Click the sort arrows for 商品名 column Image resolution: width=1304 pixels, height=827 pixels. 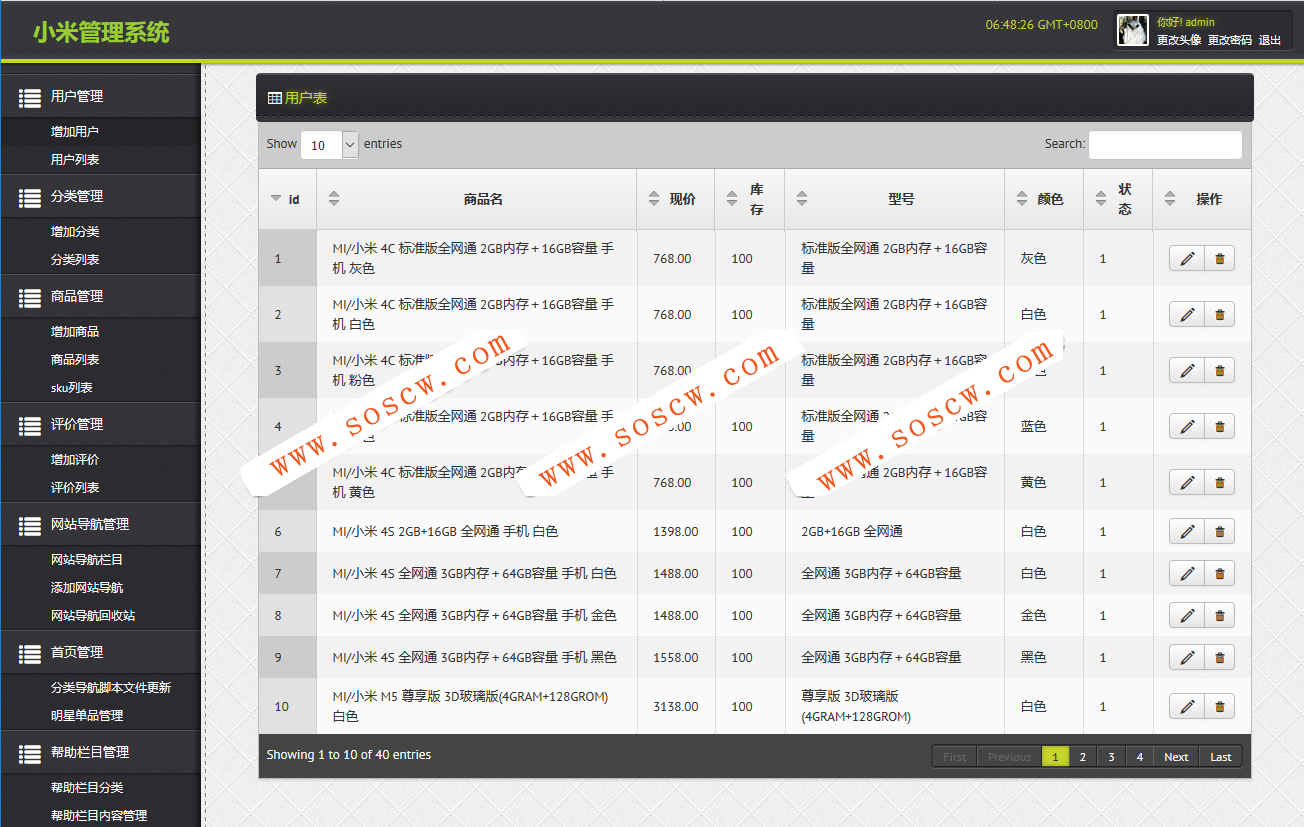[x=334, y=199]
